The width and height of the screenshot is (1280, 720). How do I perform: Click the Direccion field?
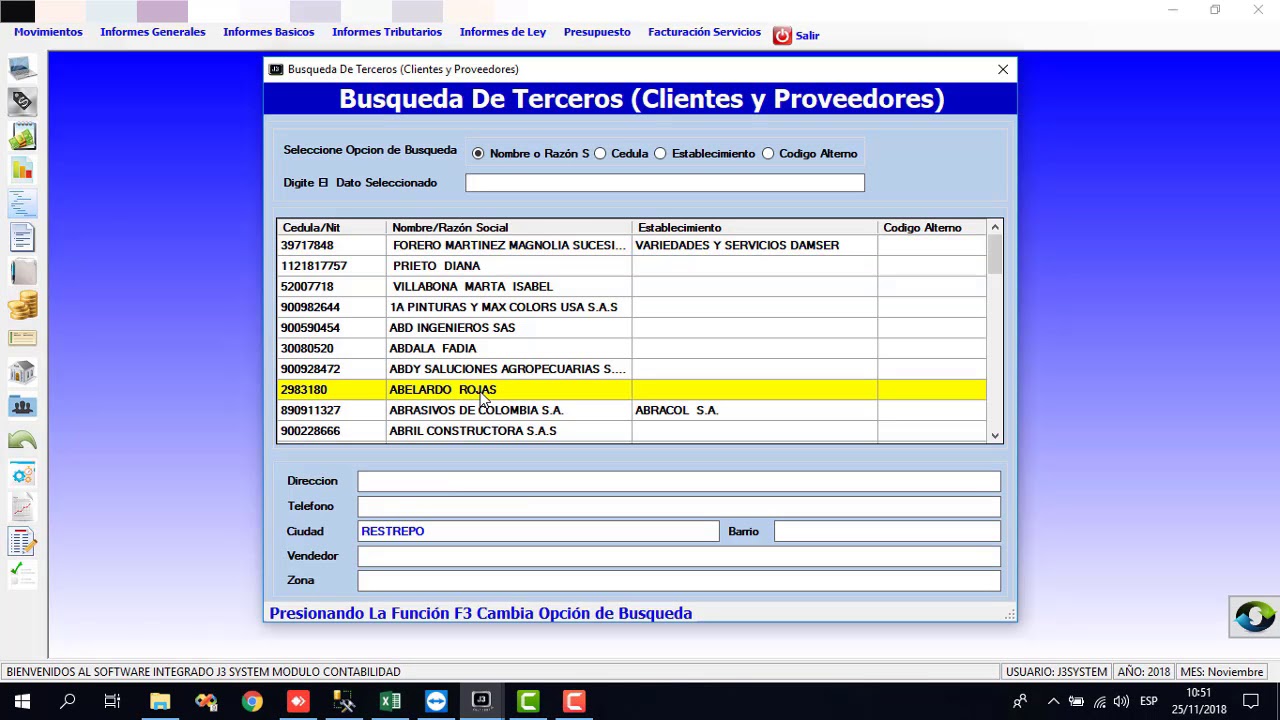point(679,481)
